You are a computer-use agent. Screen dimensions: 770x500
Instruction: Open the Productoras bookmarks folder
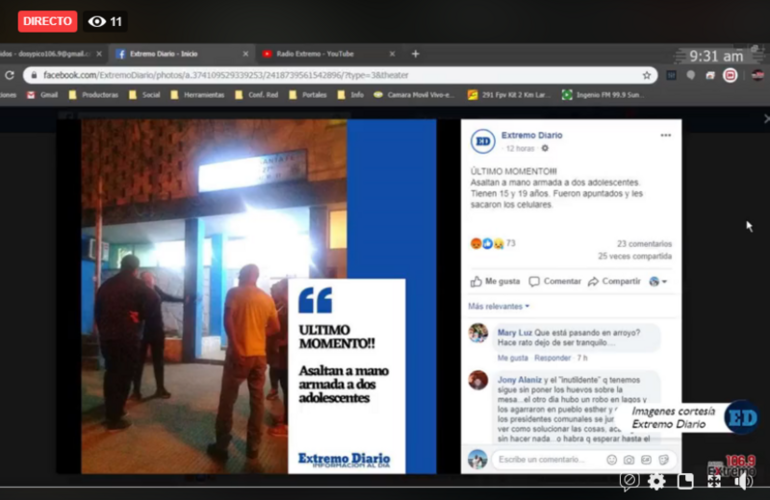(94, 95)
